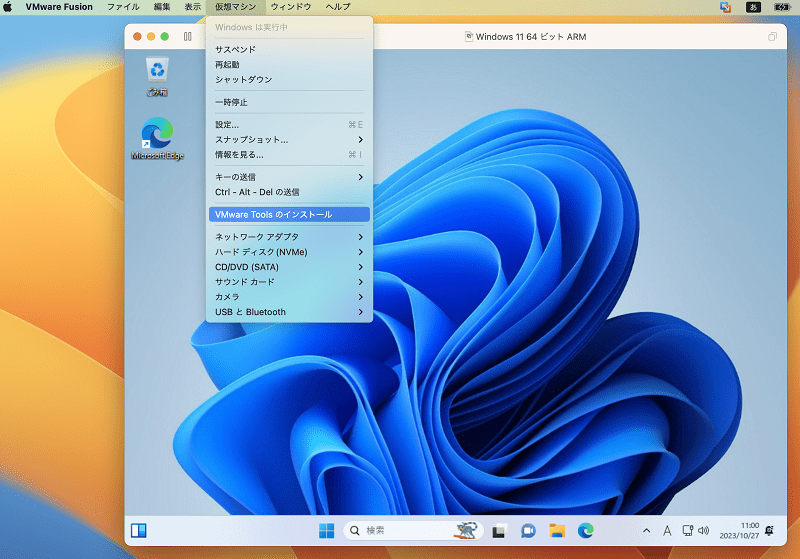
Task: Click the 仮想マシン menu title
Action: pos(236,7)
